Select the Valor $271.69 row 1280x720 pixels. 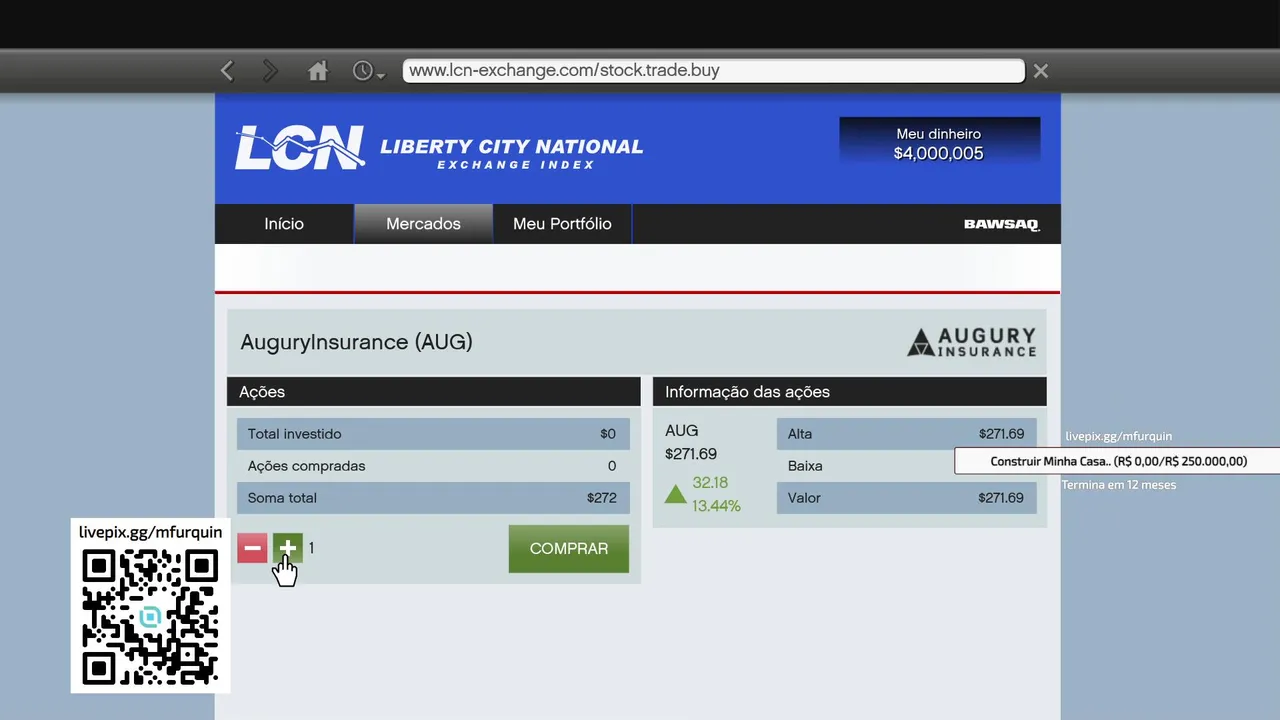click(907, 498)
